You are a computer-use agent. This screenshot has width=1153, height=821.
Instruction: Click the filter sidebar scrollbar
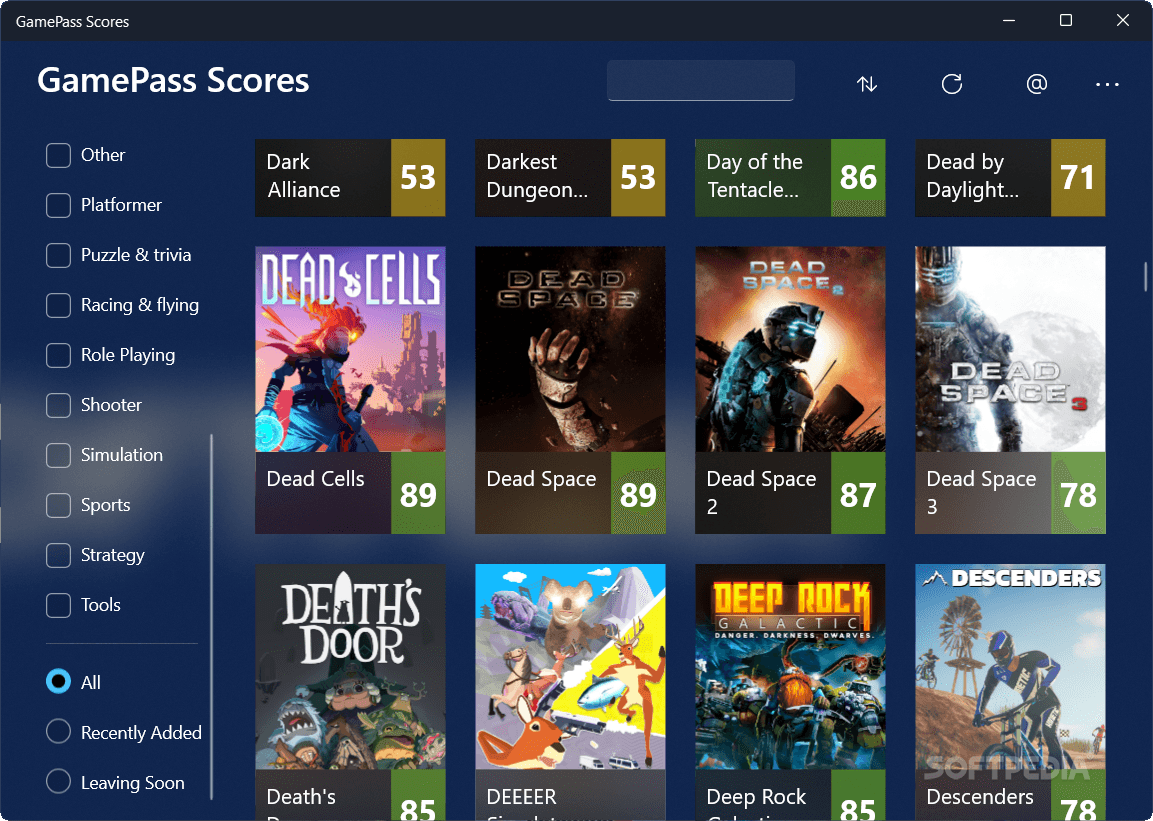click(211, 616)
